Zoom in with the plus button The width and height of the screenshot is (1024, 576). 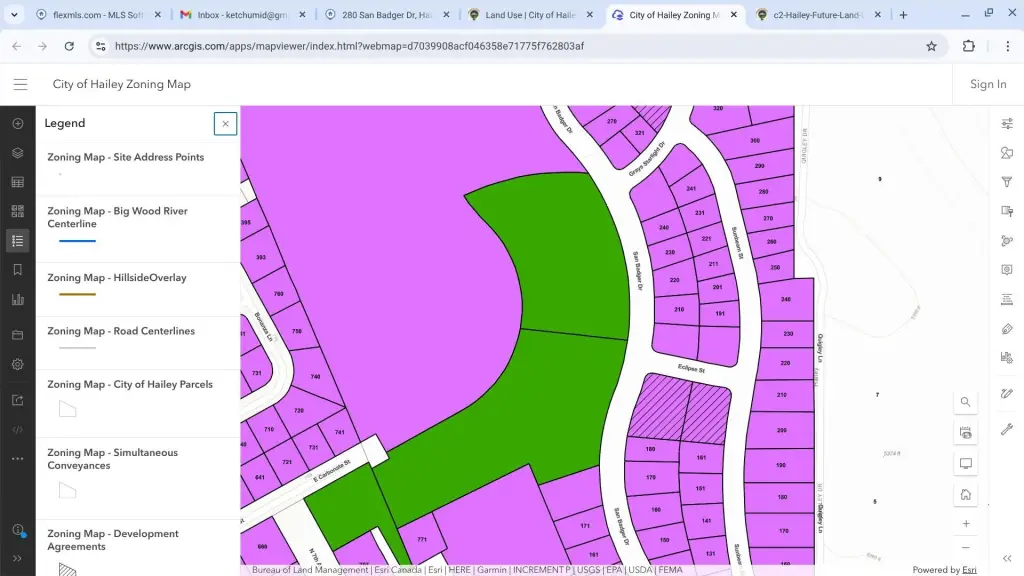(965, 524)
